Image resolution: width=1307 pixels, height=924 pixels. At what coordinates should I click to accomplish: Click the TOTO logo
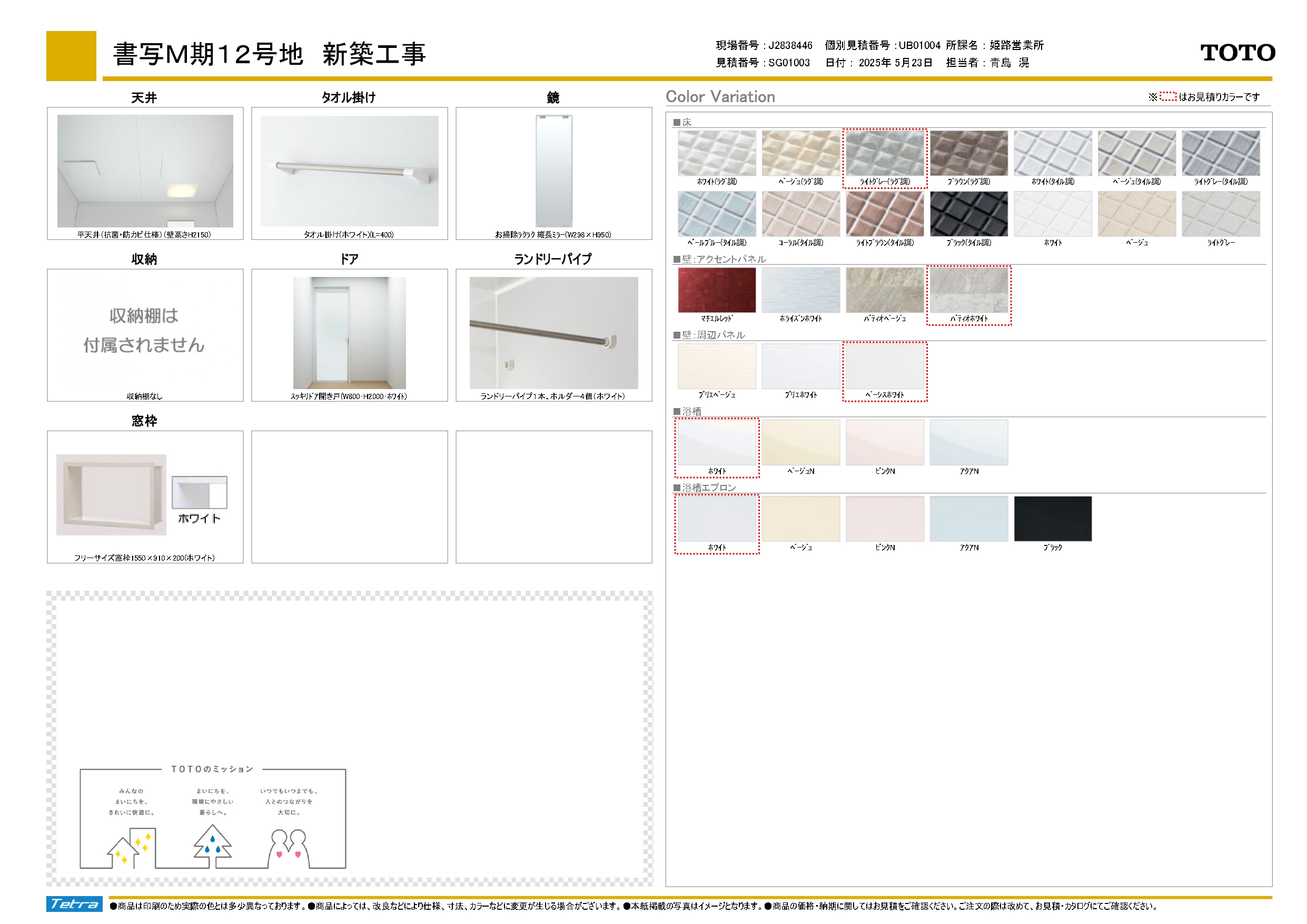tap(1237, 53)
